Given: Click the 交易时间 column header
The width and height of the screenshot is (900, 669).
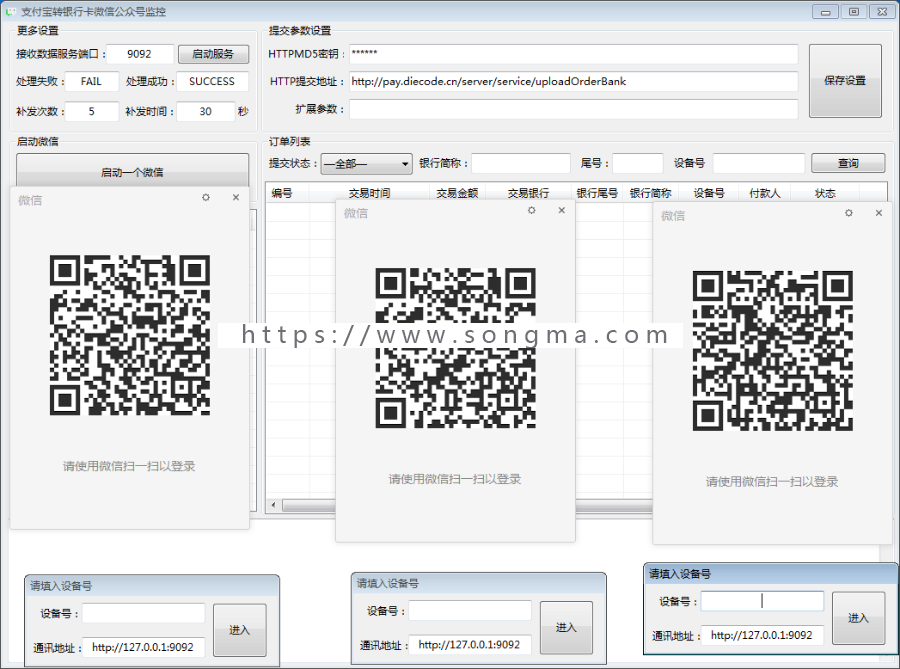Looking at the screenshot, I should pos(370,193).
